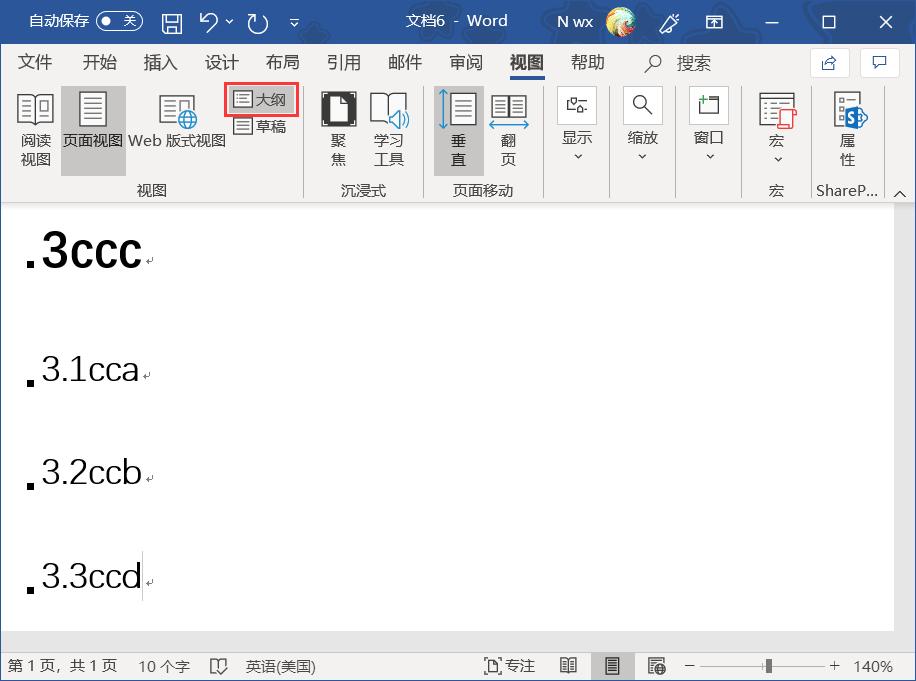Switch to Draft (草稿) view
This screenshot has width=916, height=681.
click(x=260, y=127)
